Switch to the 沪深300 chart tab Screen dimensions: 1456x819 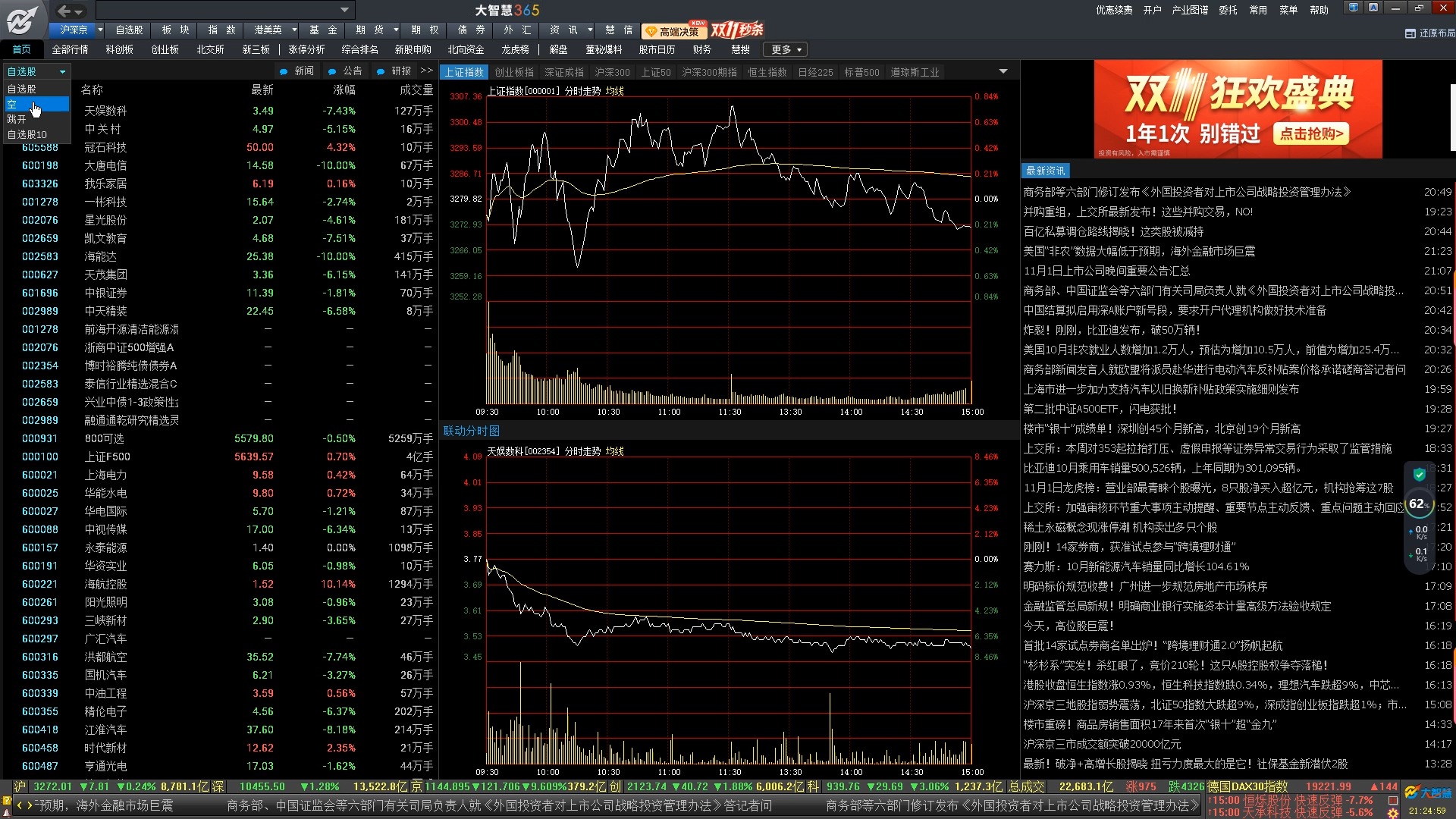click(612, 72)
